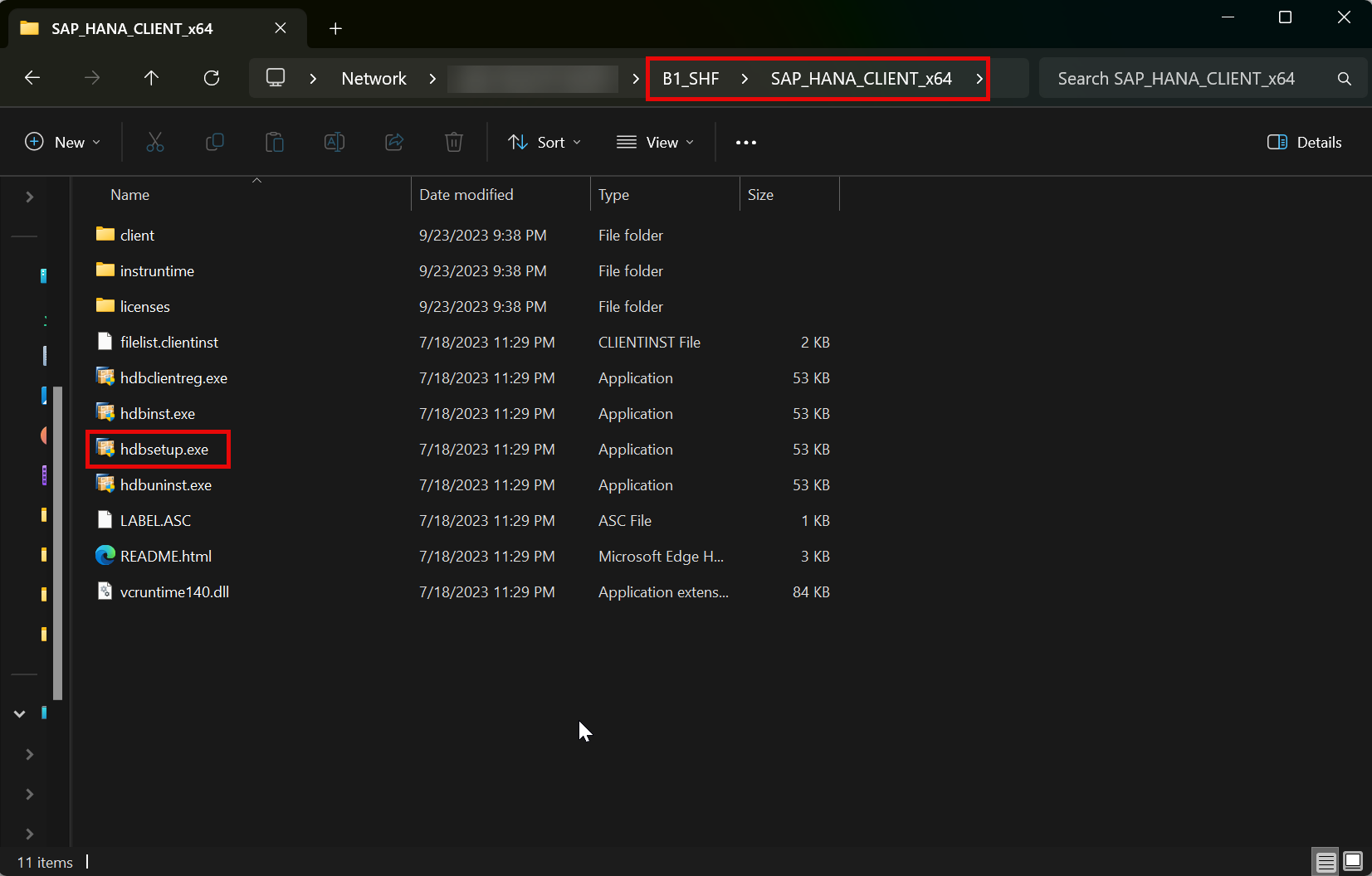
Task: Click the B1_SHF breadcrumb
Action: [691, 79]
